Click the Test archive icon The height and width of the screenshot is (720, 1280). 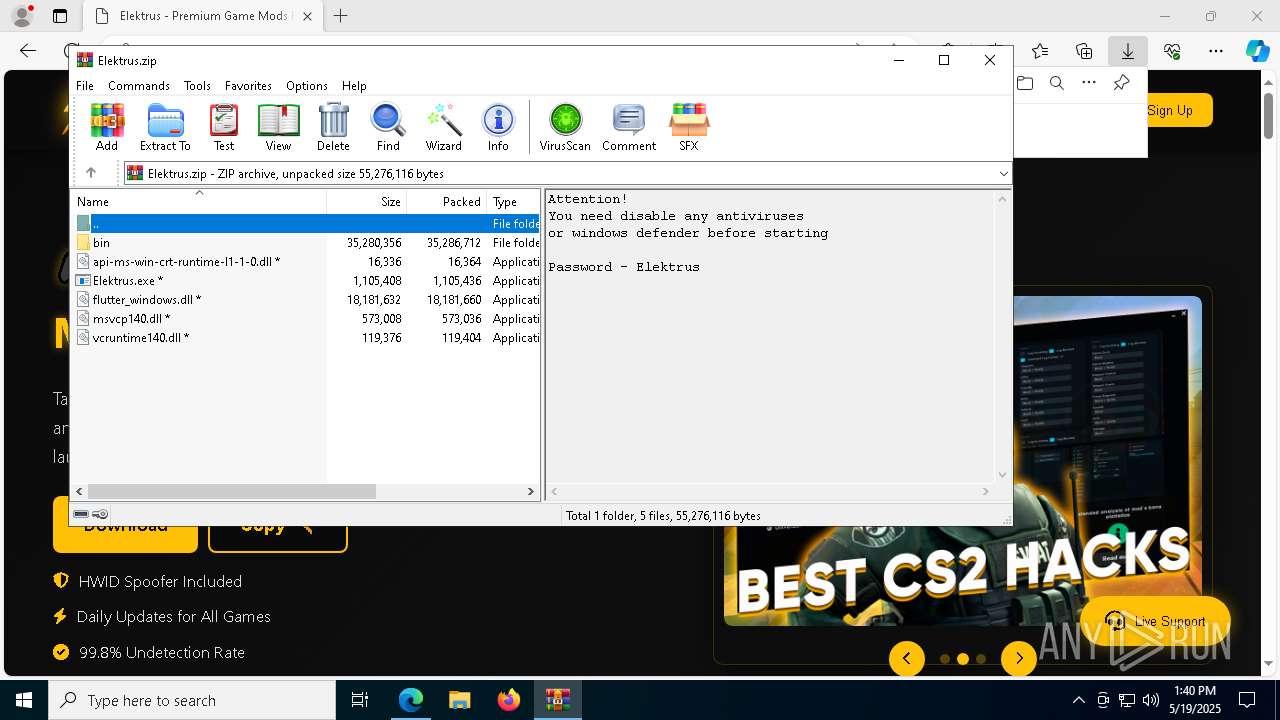click(x=224, y=127)
